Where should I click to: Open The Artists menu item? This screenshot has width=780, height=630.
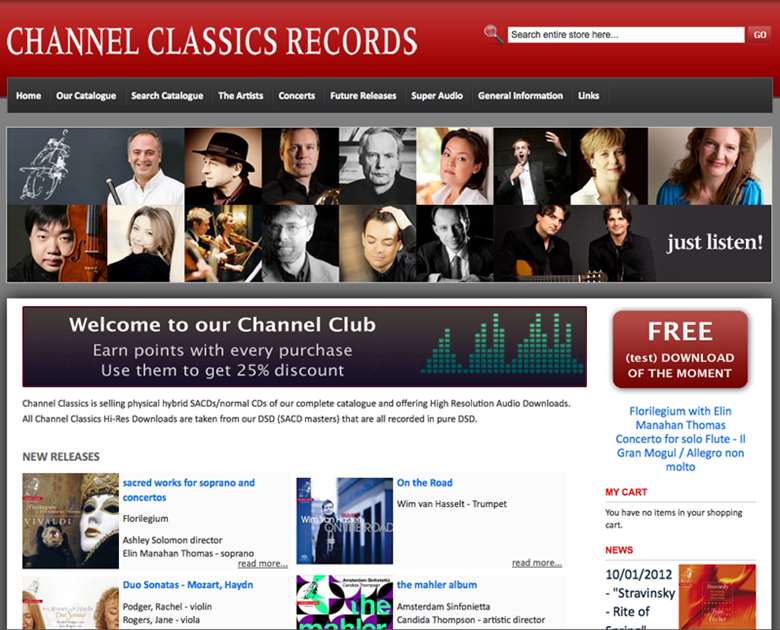241,96
